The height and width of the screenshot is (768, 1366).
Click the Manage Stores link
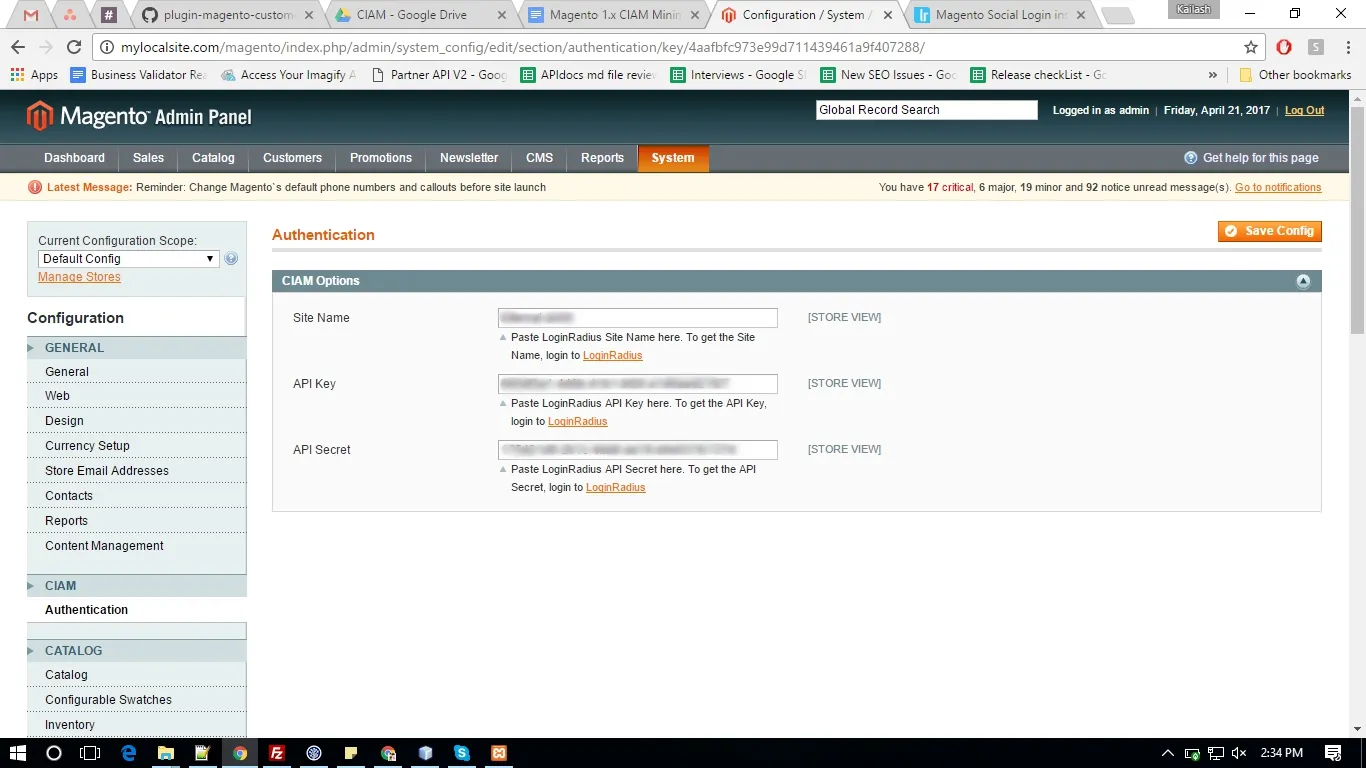[x=79, y=277]
